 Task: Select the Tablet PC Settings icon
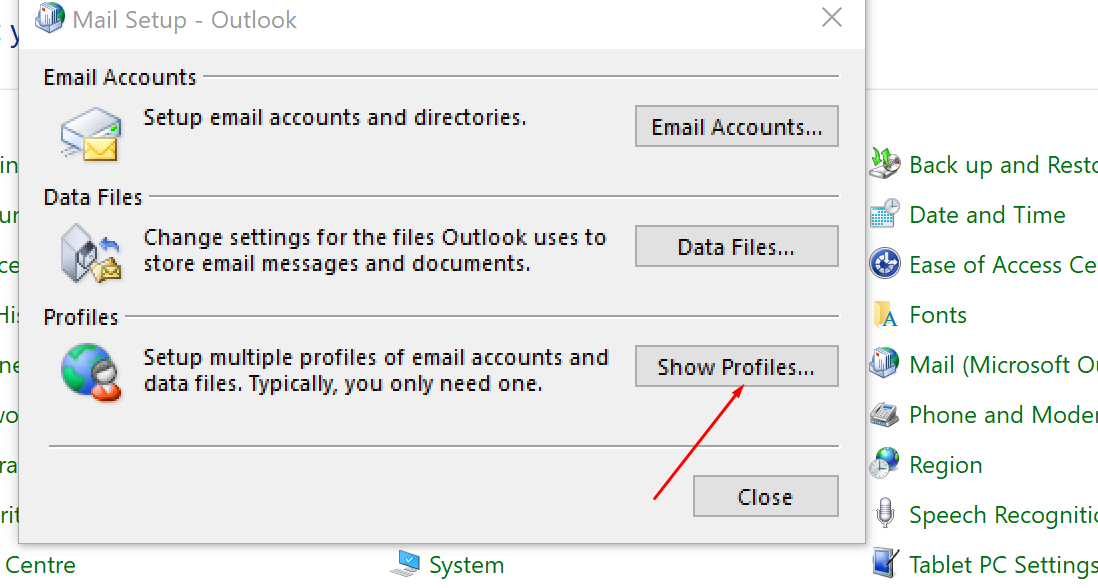click(884, 562)
